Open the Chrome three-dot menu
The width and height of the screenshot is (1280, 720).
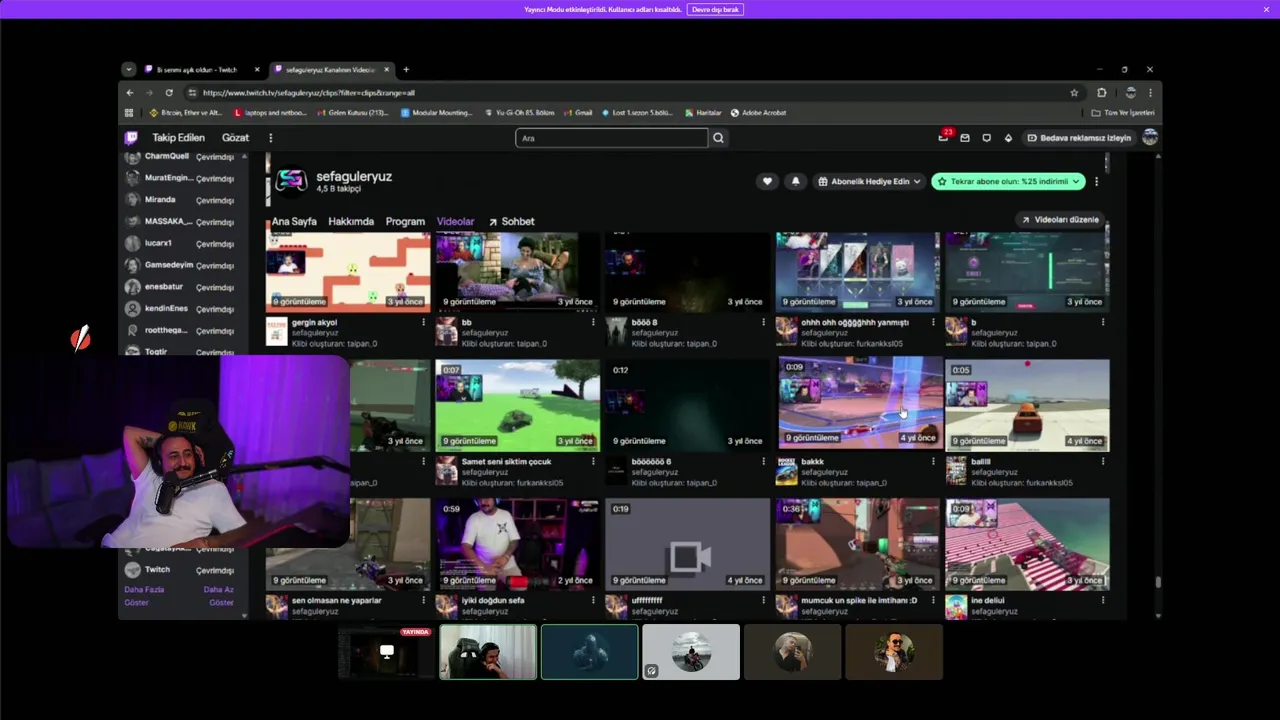tap(1150, 92)
